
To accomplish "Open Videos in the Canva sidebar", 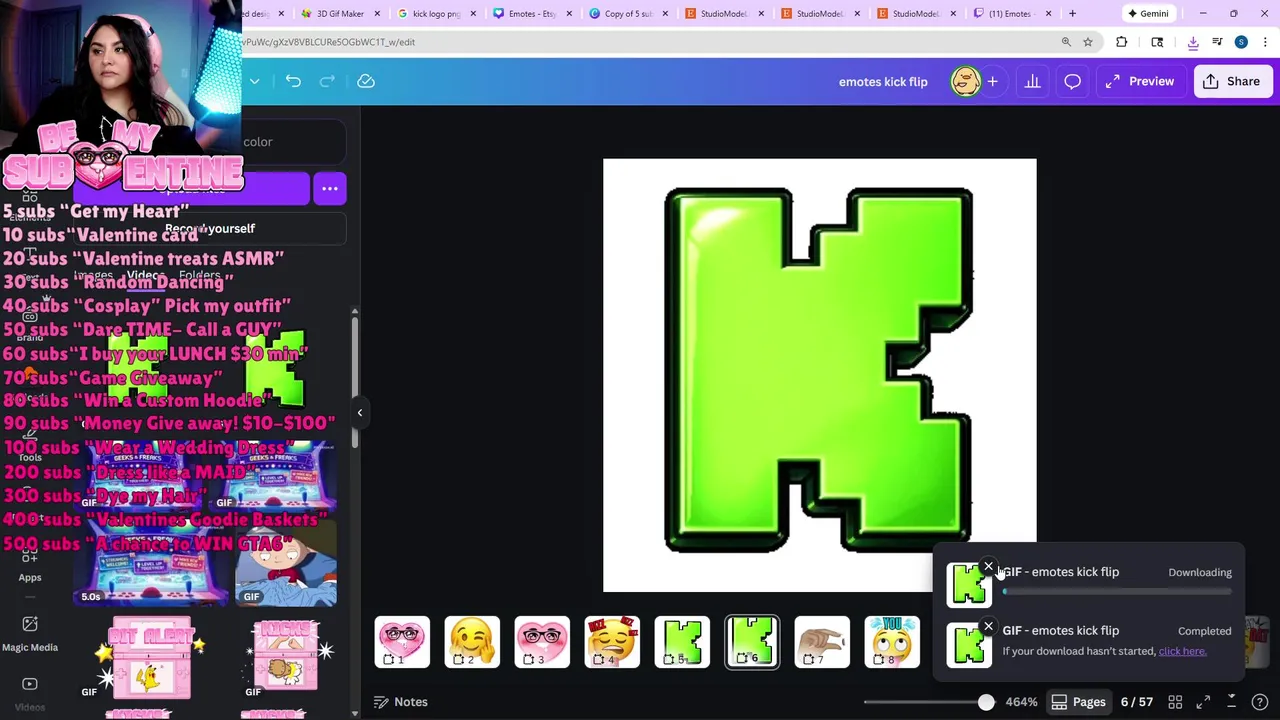I will [30, 693].
